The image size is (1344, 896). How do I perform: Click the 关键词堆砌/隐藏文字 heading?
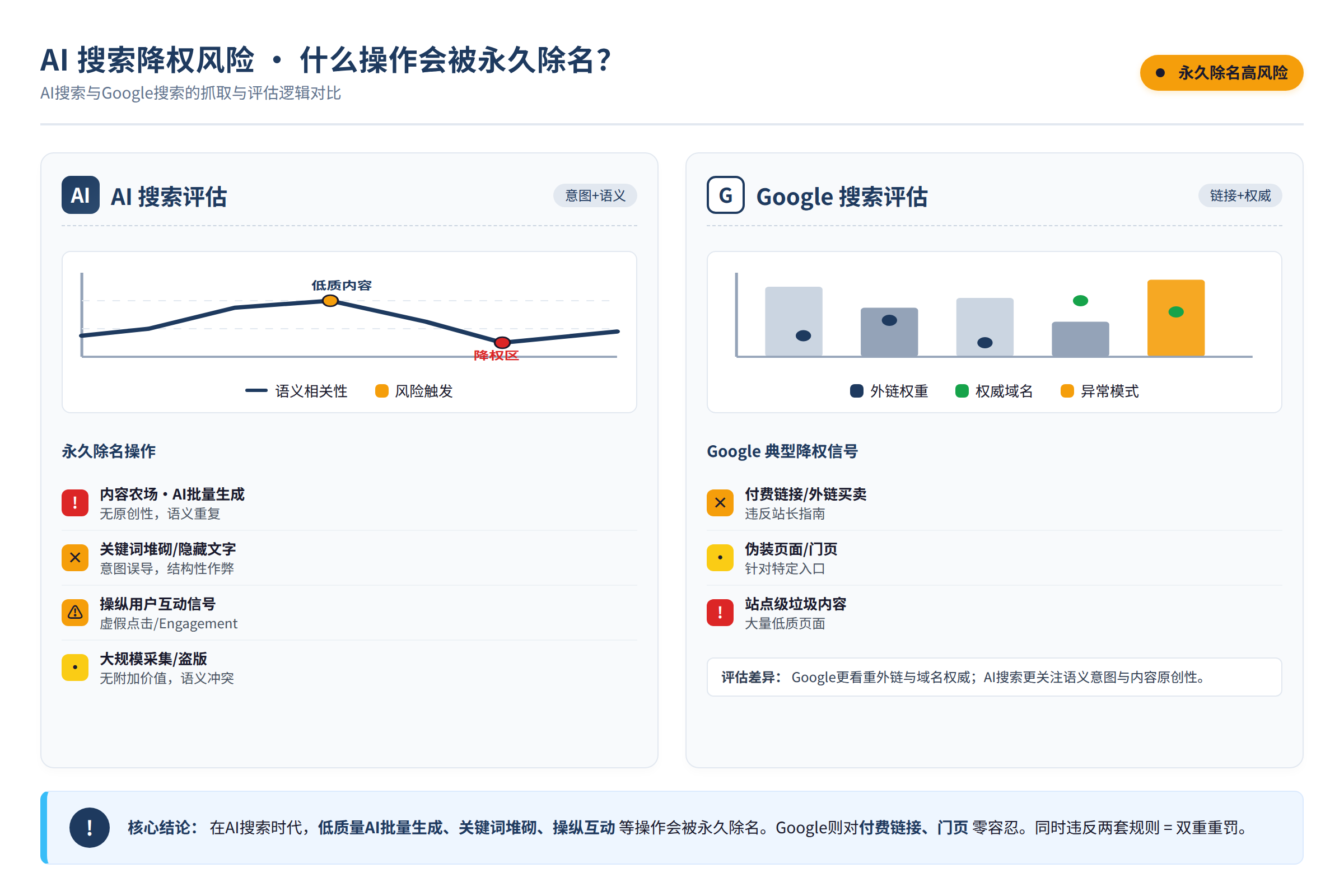click(x=168, y=549)
